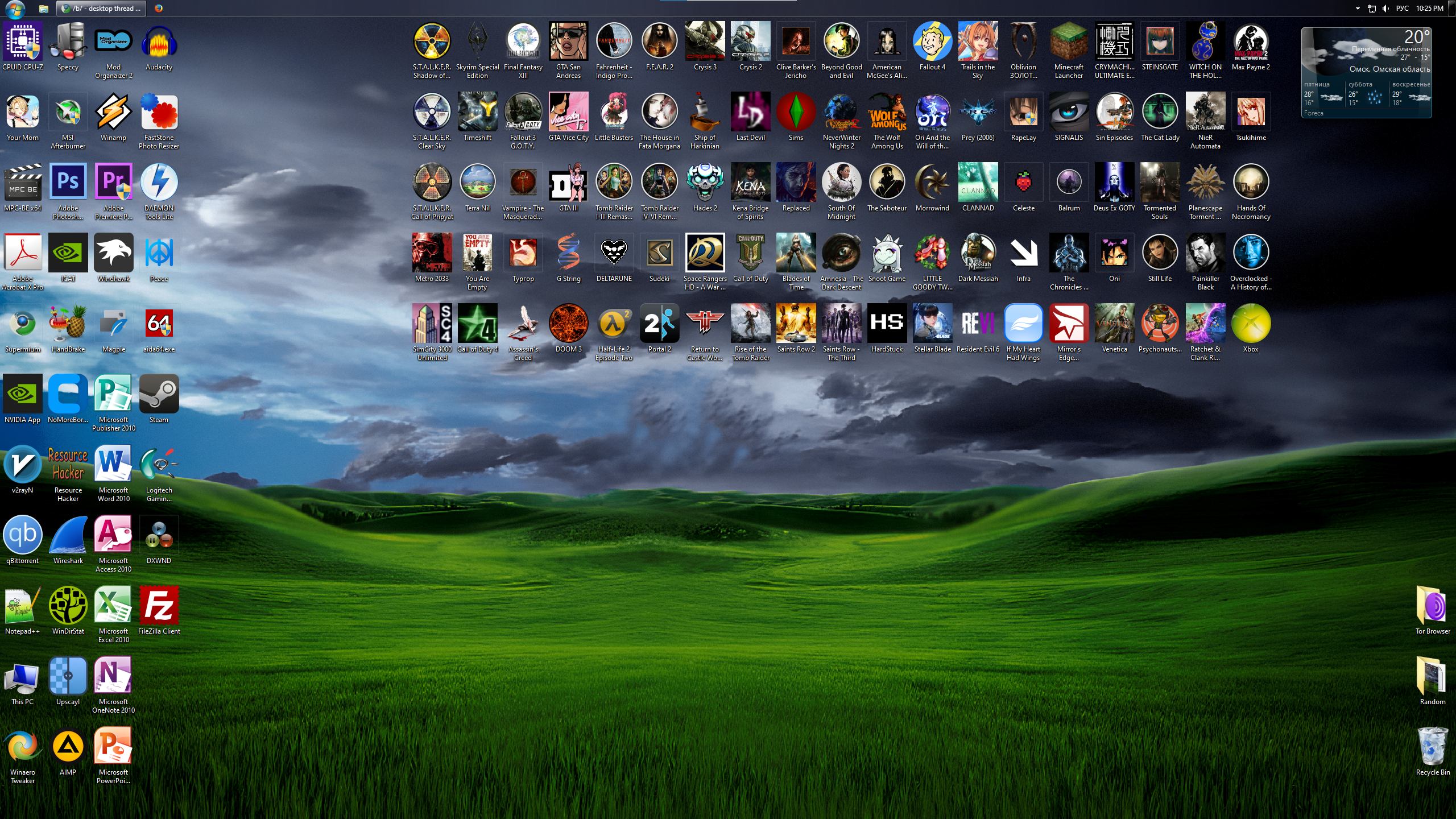The width and height of the screenshot is (1456, 819).
Task: Click the Firefox taskbar icon
Action: pos(159,9)
